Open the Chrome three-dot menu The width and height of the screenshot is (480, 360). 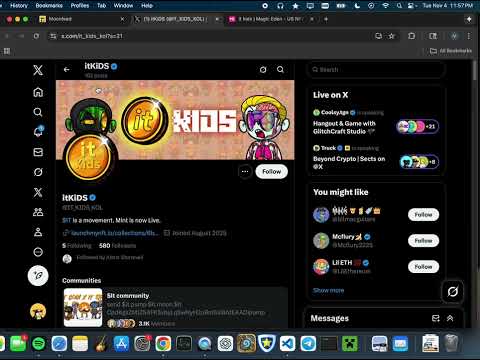[469, 36]
